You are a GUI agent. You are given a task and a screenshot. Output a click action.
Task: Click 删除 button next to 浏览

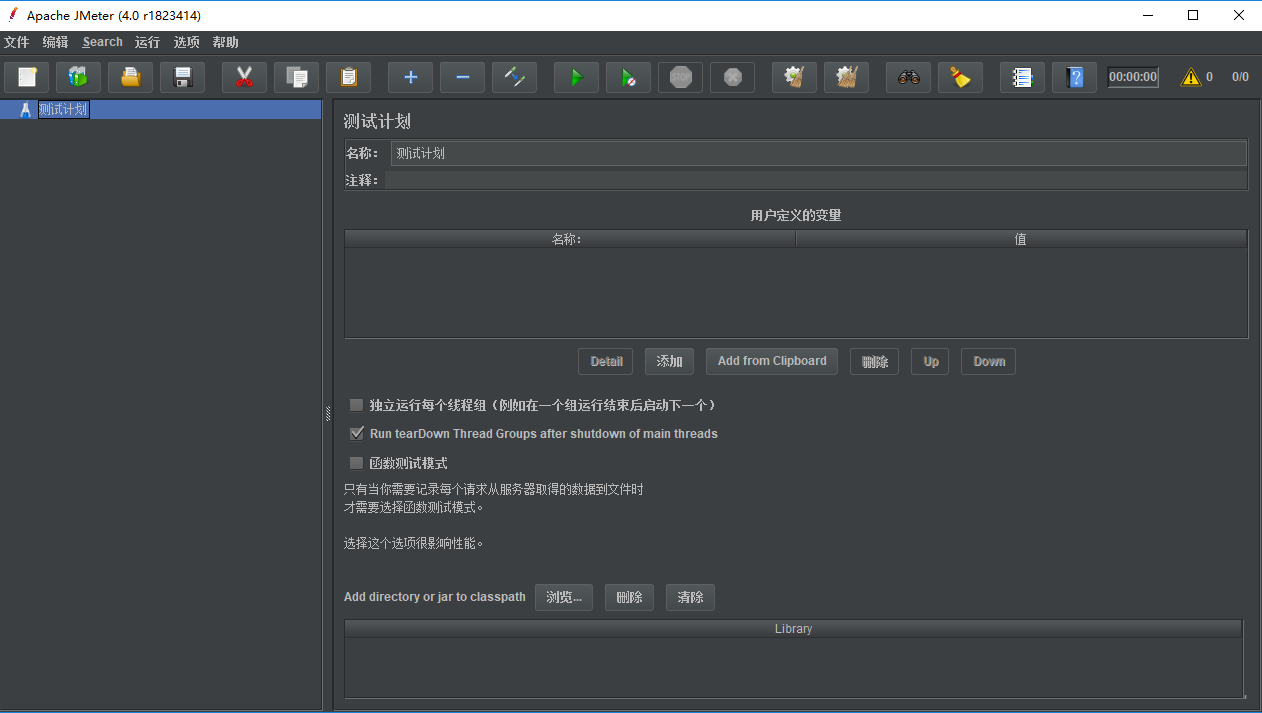(x=630, y=597)
